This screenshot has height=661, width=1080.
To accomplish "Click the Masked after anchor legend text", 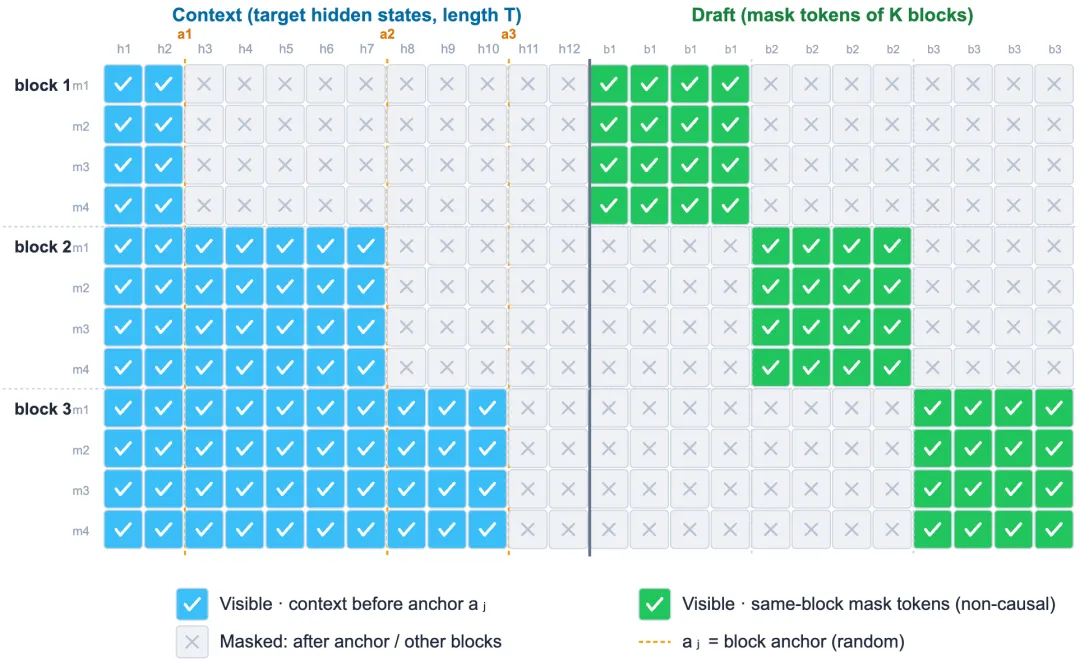I will [360, 642].
